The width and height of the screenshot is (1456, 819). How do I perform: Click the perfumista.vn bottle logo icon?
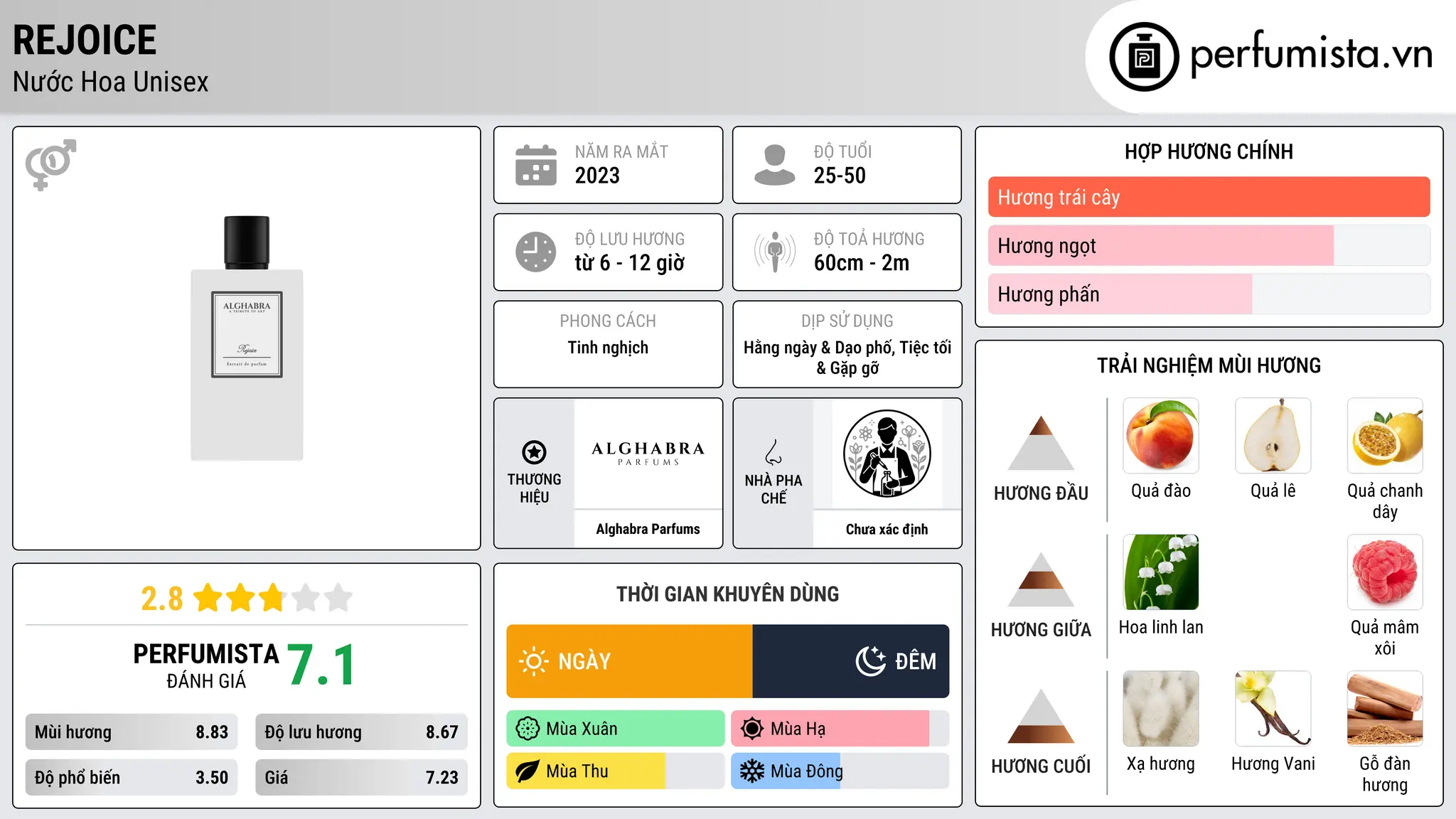[1144, 57]
